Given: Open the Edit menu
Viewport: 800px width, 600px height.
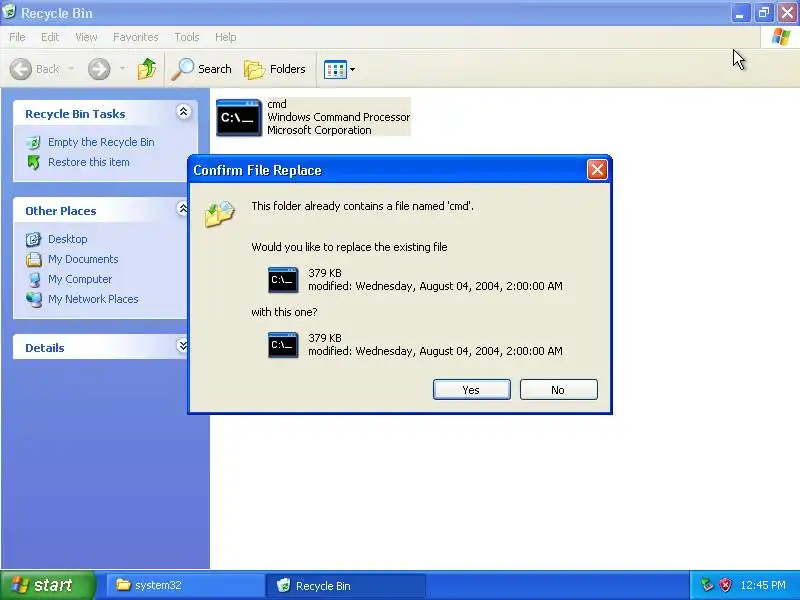Looking at the screenshot, I should (x=50, y=37).
